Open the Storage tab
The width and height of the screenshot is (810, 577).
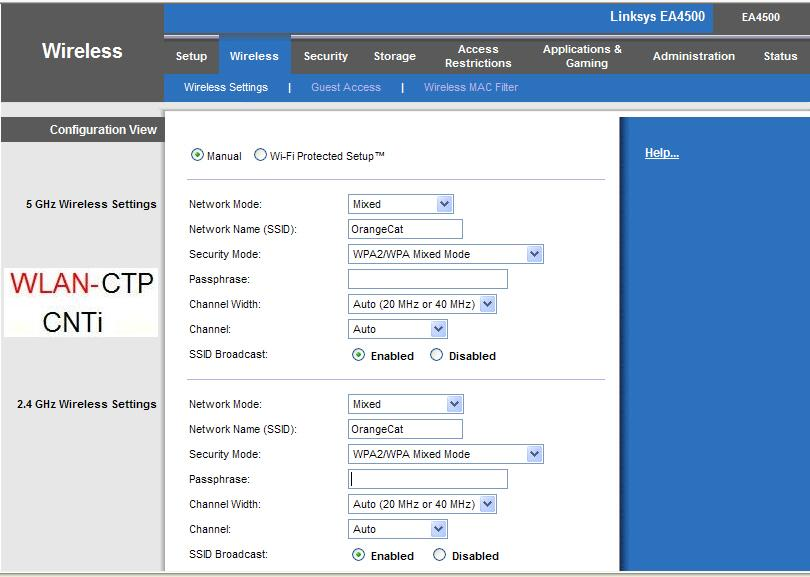point(395,56)
